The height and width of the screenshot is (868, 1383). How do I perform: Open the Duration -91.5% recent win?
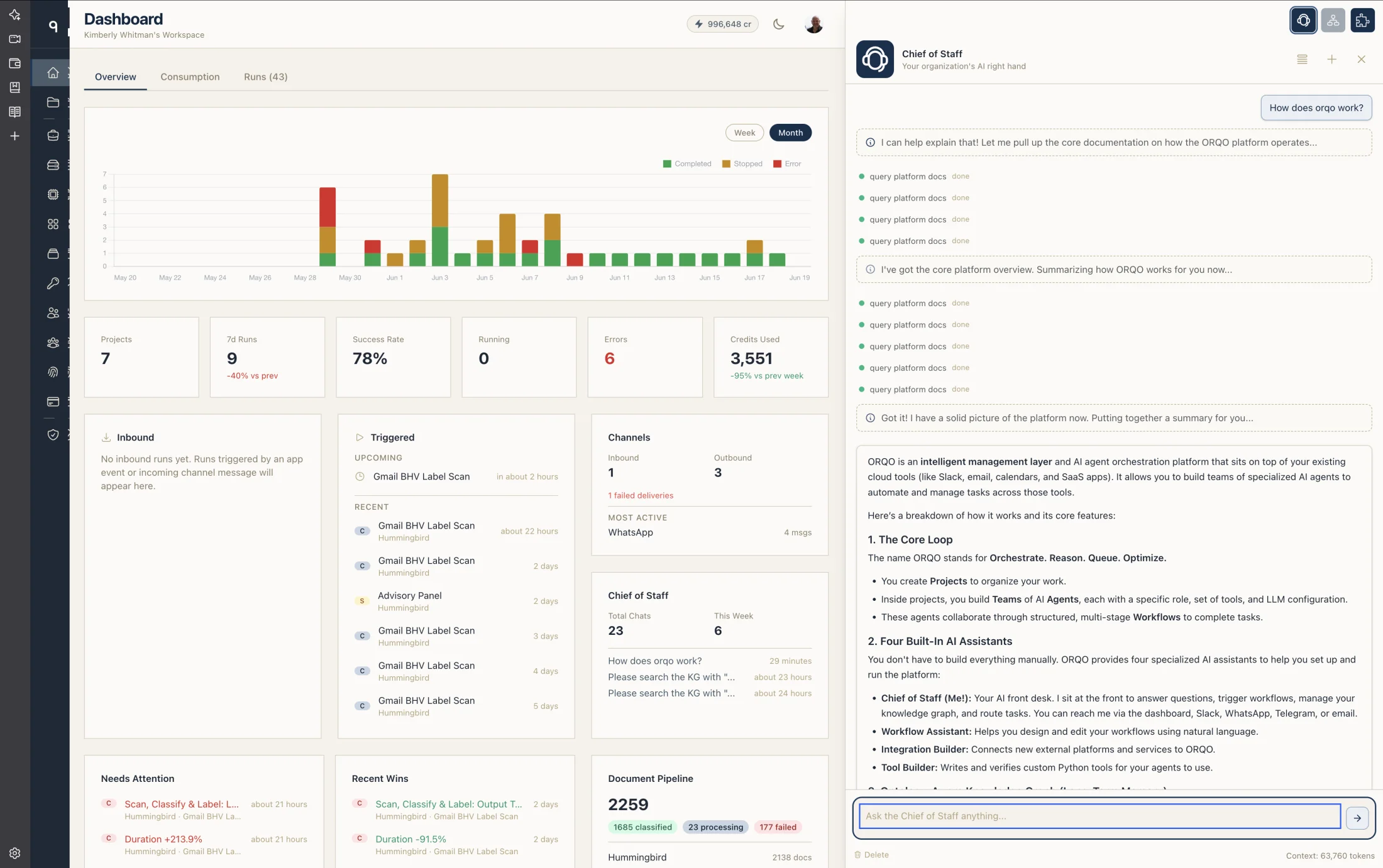(455, 845)
